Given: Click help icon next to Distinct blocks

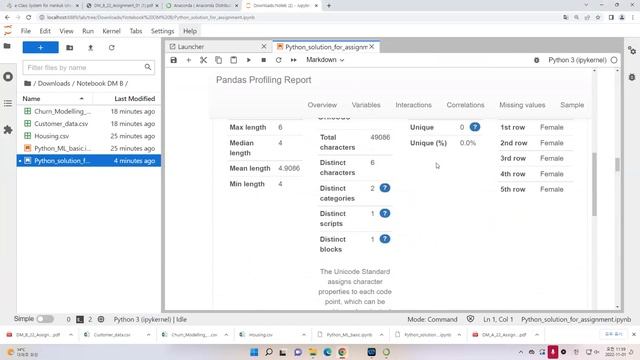Looking at the screenshot, I should (x=384, y=239).
